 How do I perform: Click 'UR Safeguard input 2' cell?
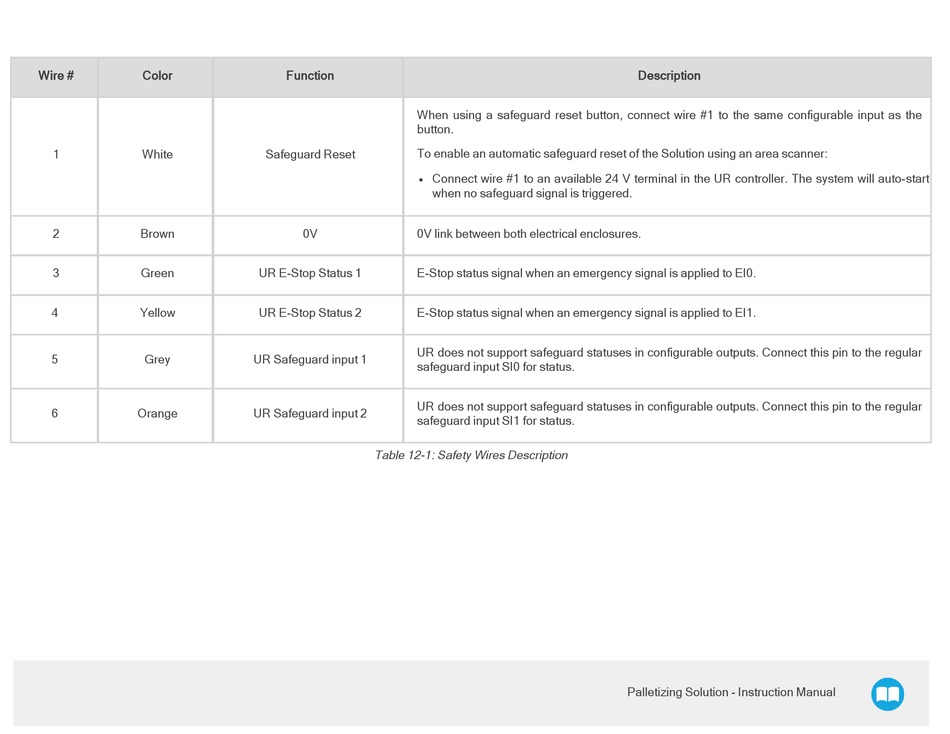click(310, 414)
